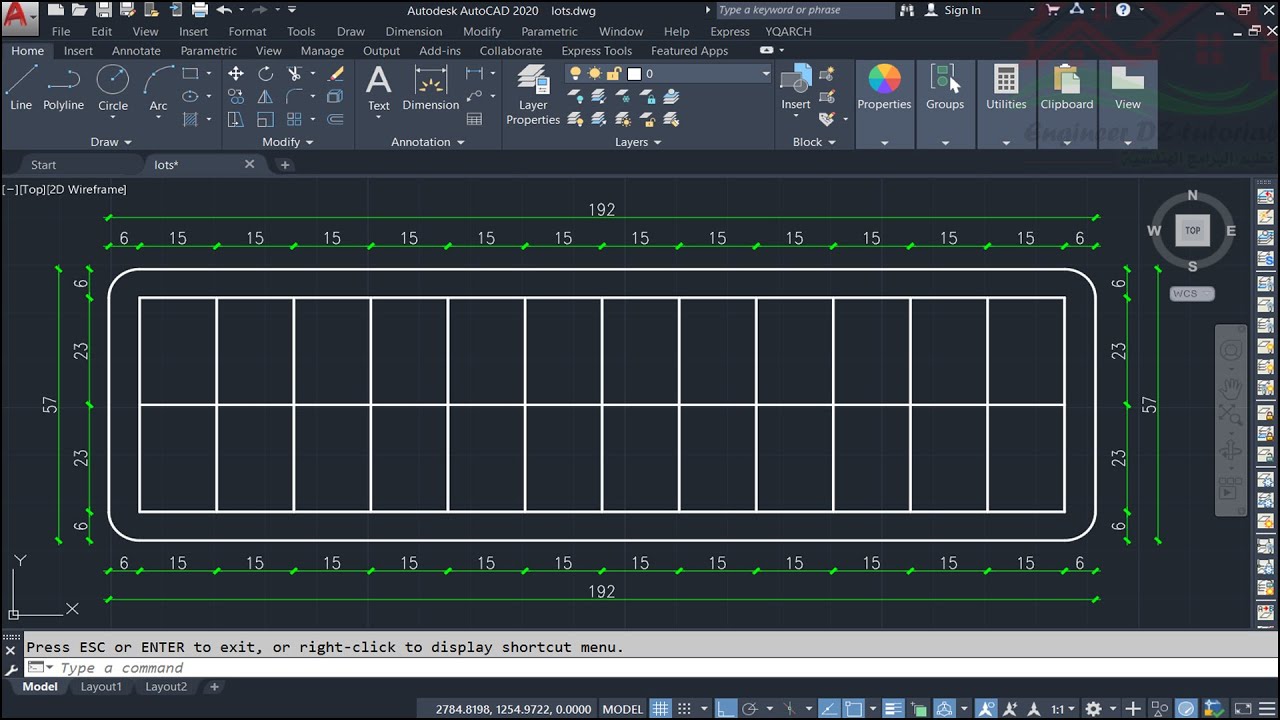Open the Dimension menu

pyautogui.click(x=414, y=32)
